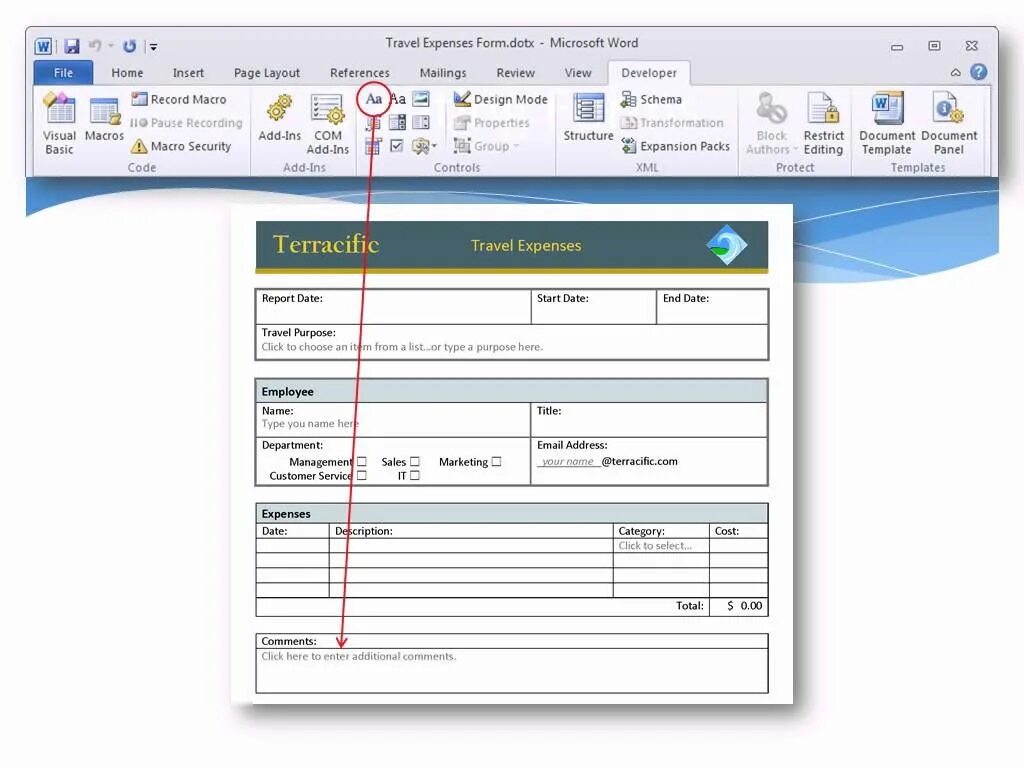The image size is (1024, 768).
Task: Check the Marketing department box
Action: (496, 461)
